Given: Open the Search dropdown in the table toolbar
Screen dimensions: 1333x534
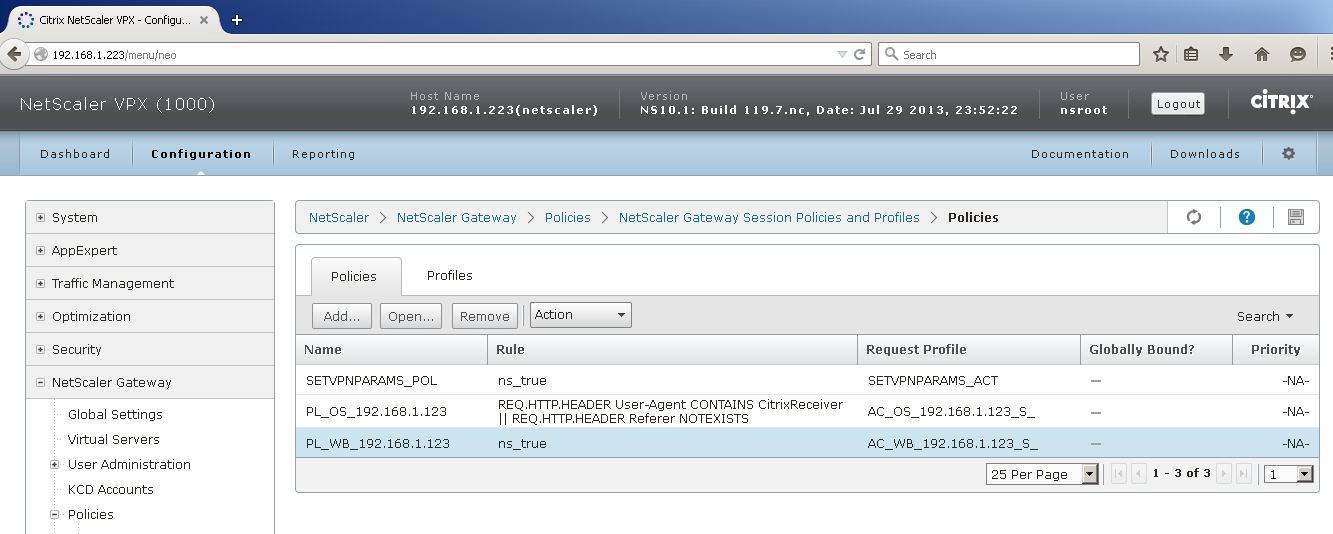Looking at the screenshot, I should 1265,316.
